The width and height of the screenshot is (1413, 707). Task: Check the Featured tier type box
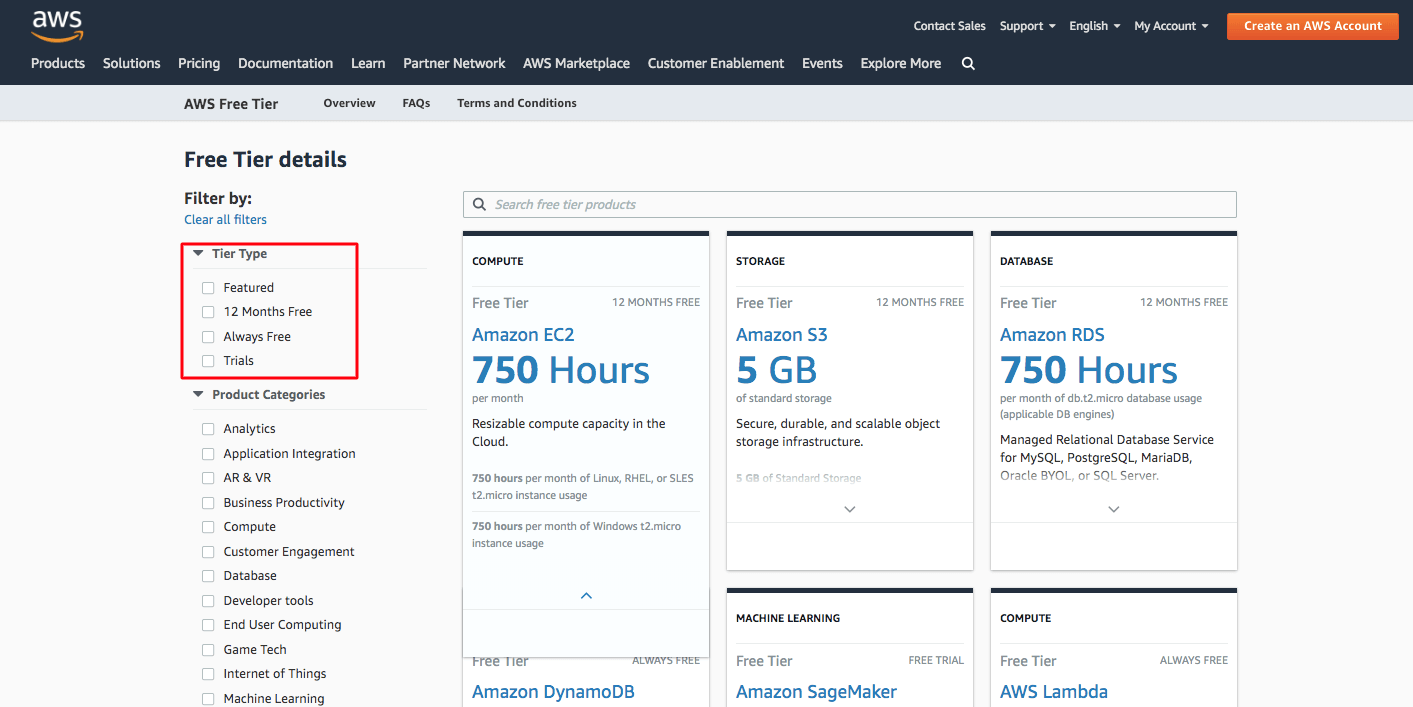coord(208,288)
